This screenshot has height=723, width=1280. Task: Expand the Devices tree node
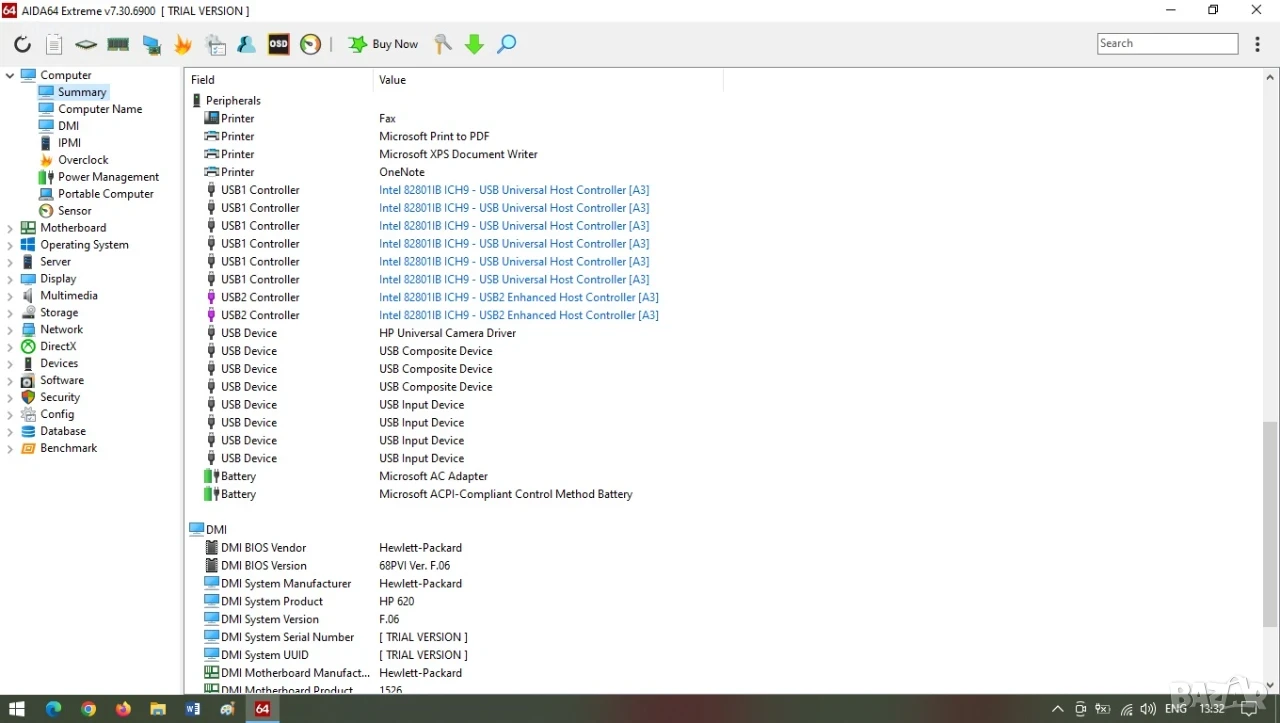[x=10, y=364]
